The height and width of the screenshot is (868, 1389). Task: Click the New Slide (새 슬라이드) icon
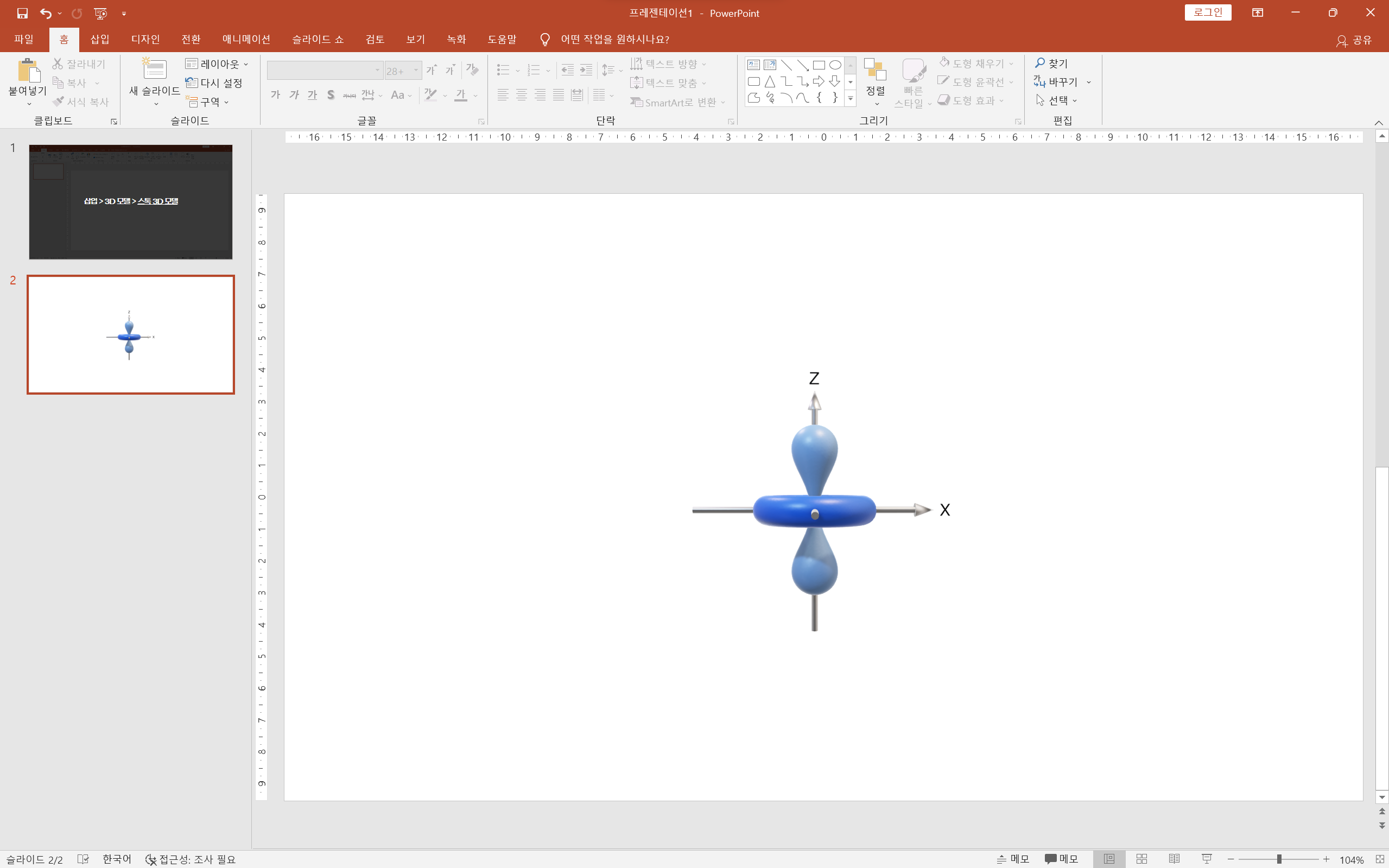coord(154,69)
